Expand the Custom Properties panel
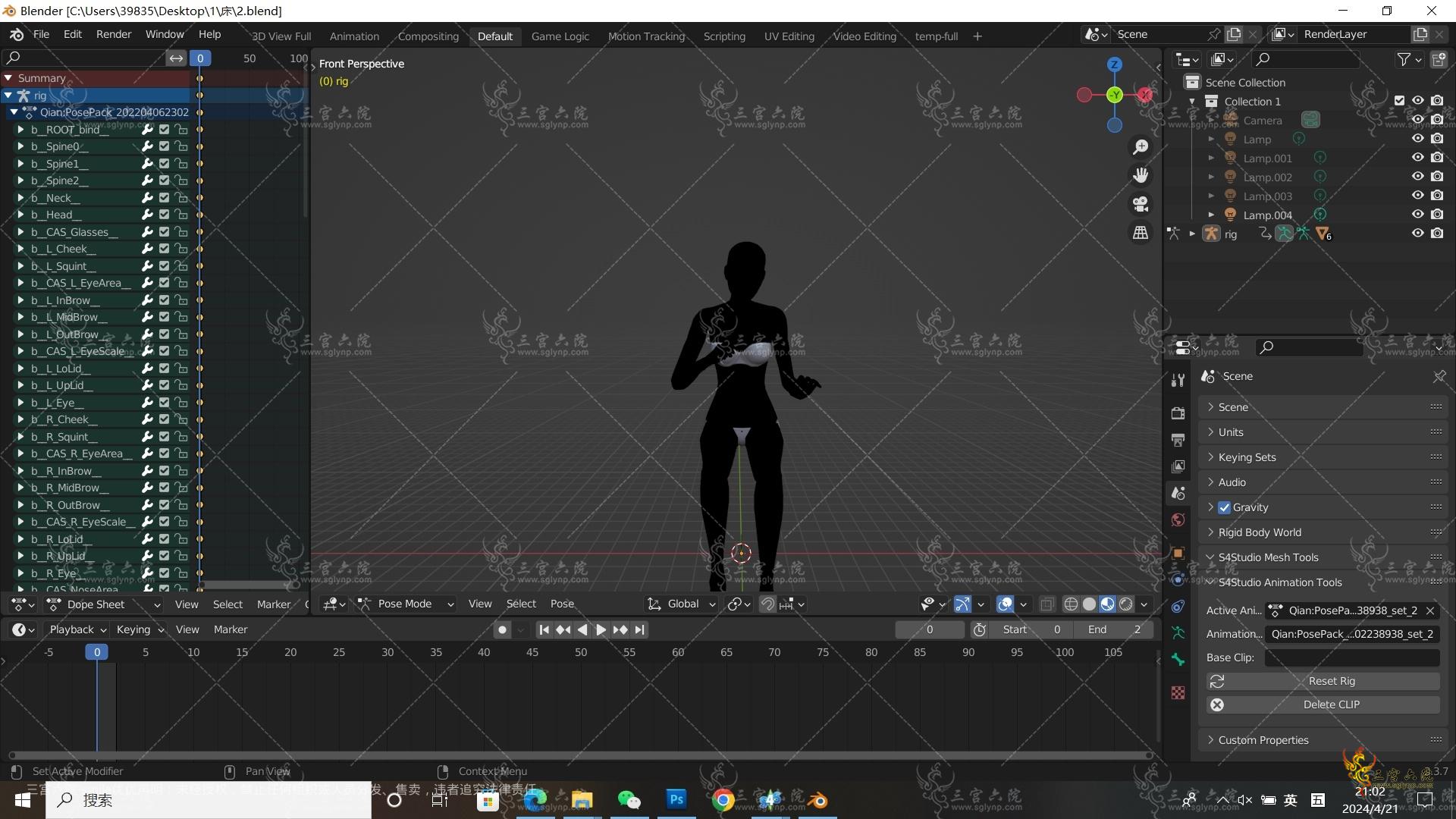 pyautogui.click(x=1323, y=740)
